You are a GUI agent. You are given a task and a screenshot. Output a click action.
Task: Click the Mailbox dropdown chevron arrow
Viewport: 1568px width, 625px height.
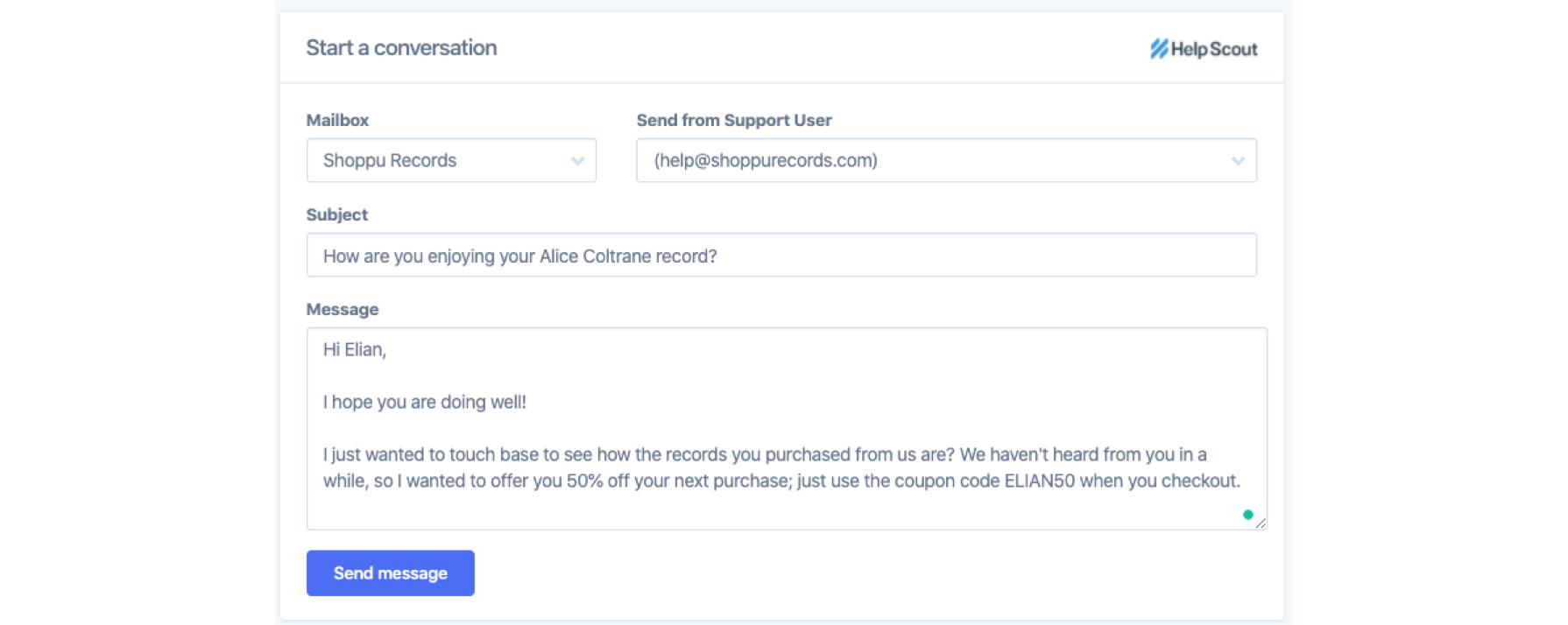click(577, 161)
